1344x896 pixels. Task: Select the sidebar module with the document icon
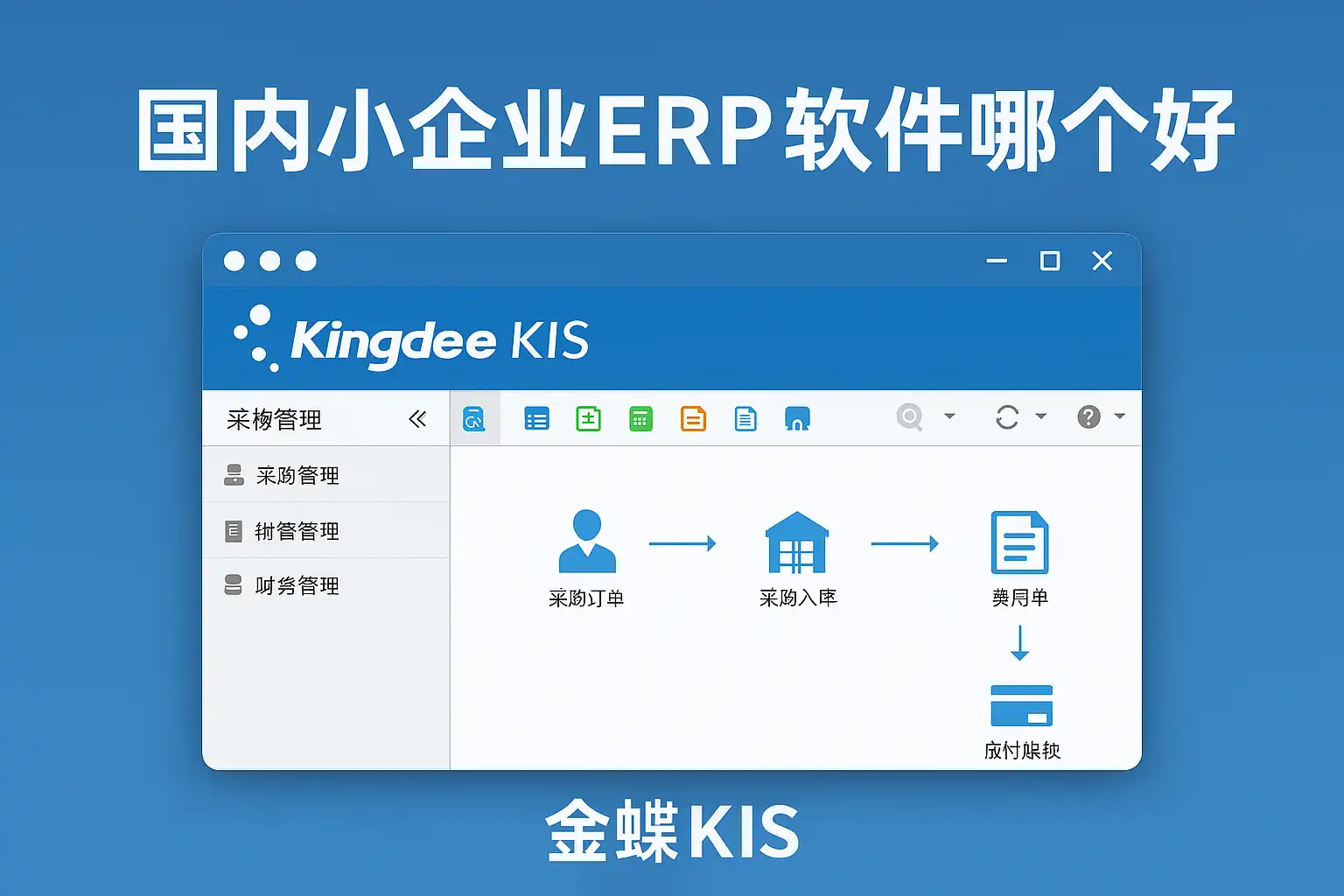click(326, 531)
